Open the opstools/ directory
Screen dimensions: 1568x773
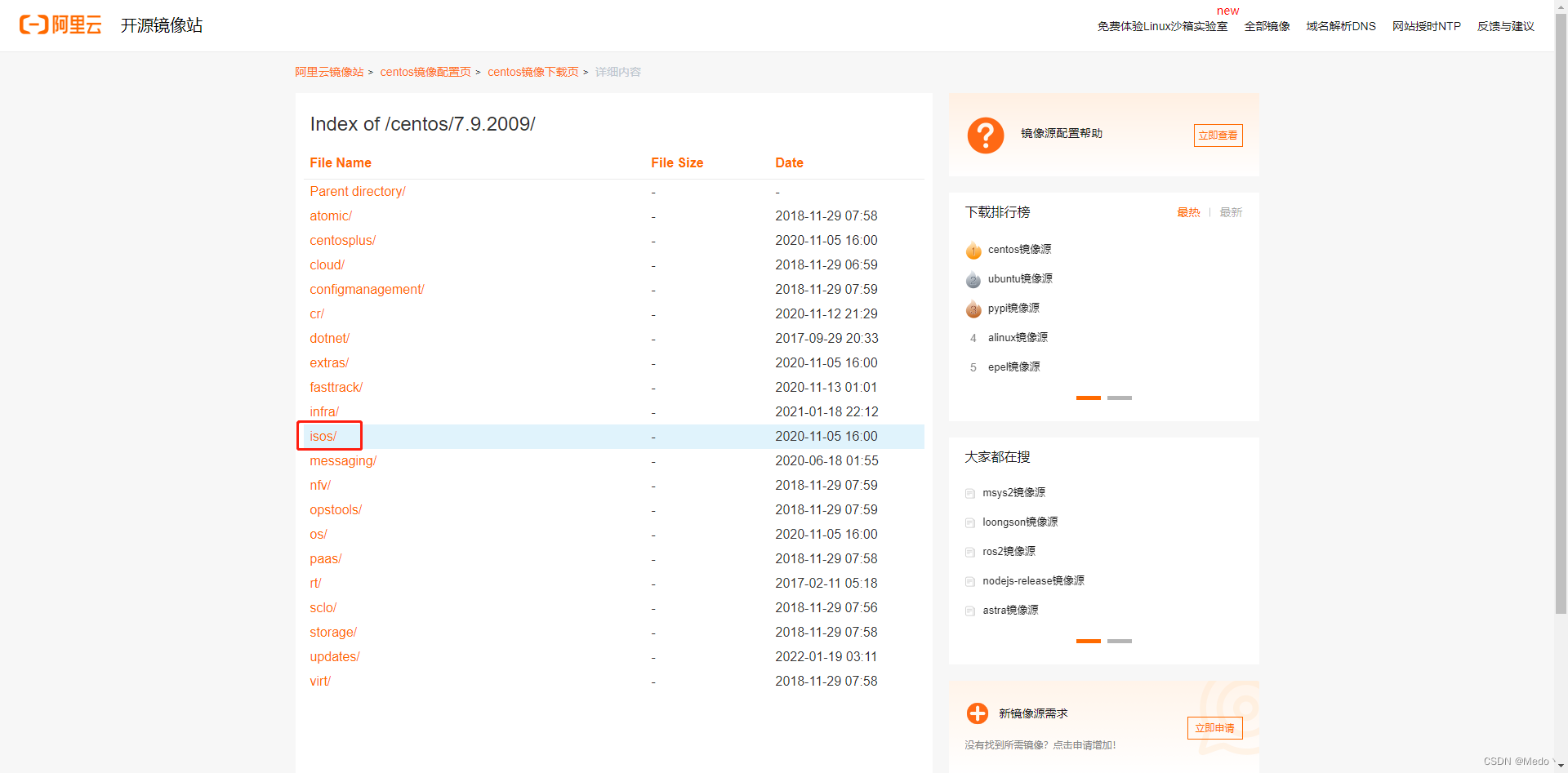coord(336,509)
